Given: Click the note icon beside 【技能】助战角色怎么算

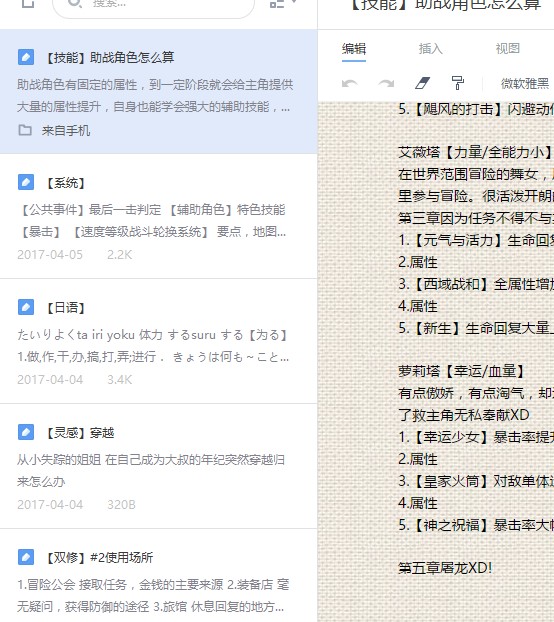Looking at the screenshot, I should (x=26, y=57).
